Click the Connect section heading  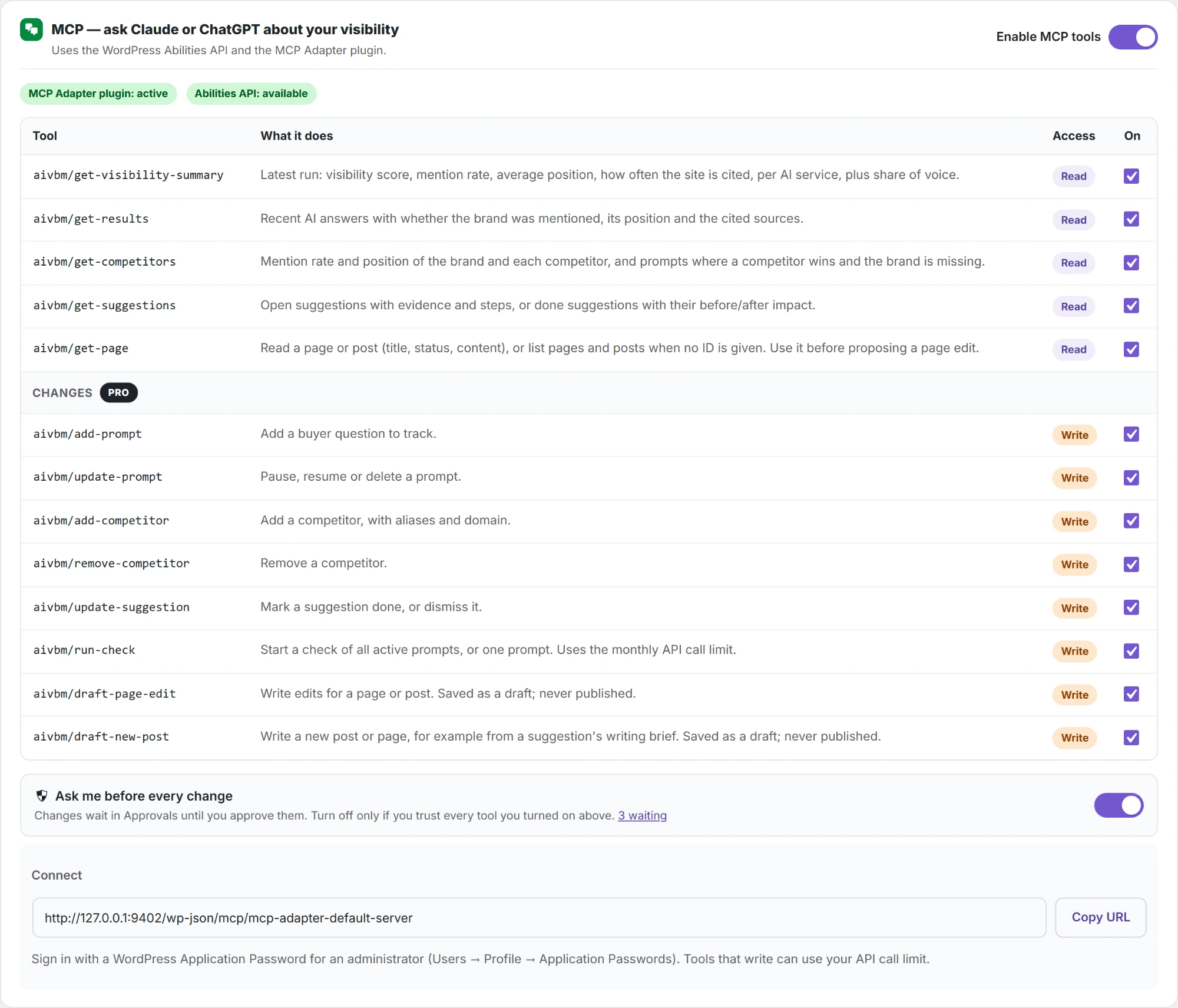(57, 875)
